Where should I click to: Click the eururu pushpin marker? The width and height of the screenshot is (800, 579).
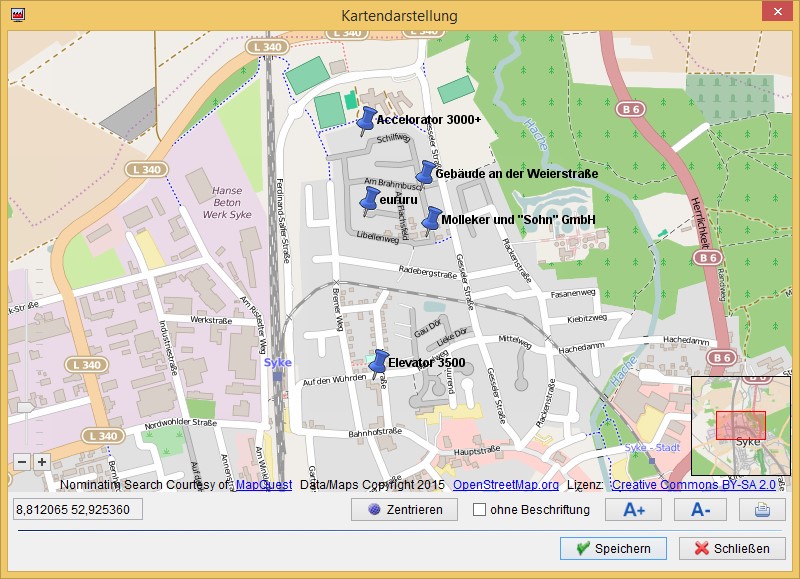click(x=369, y=201)
